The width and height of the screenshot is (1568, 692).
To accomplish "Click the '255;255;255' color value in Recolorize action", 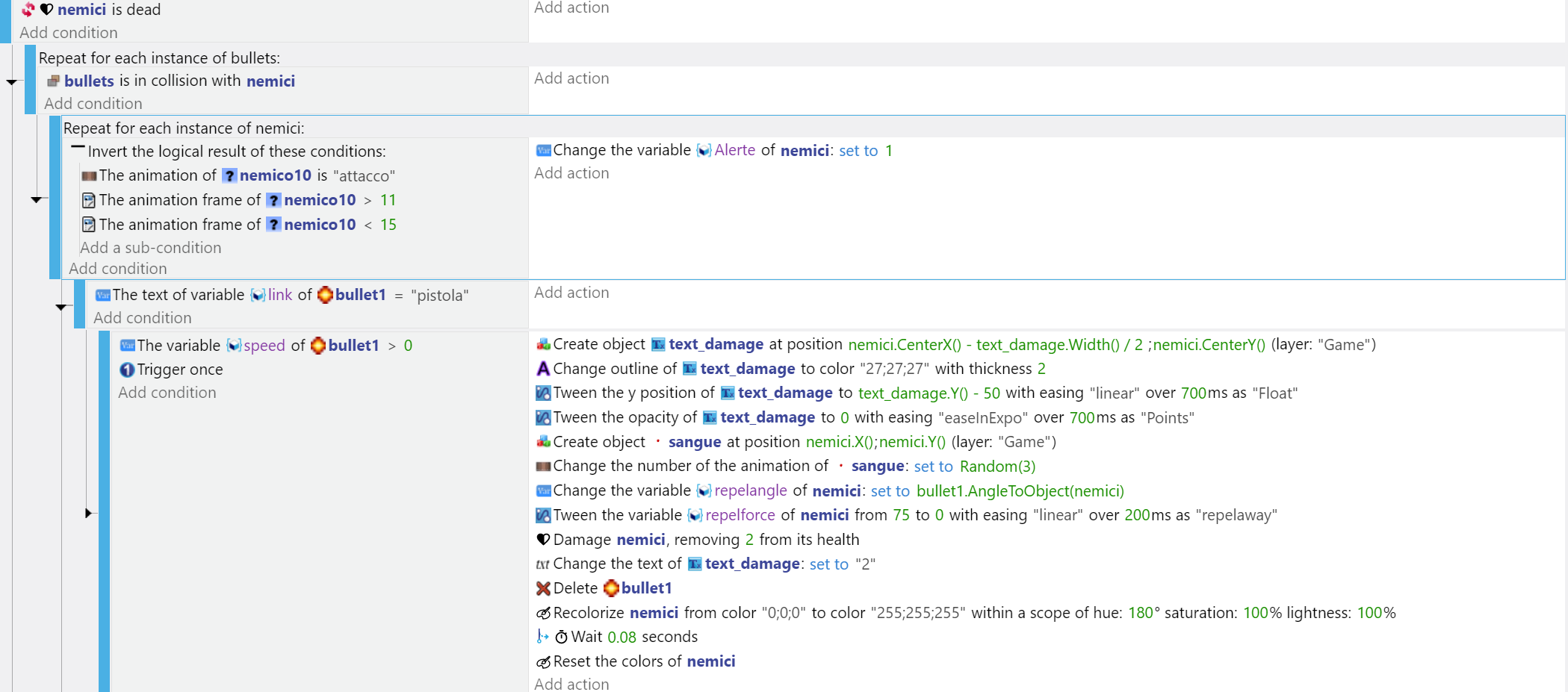I will point(917,613).
